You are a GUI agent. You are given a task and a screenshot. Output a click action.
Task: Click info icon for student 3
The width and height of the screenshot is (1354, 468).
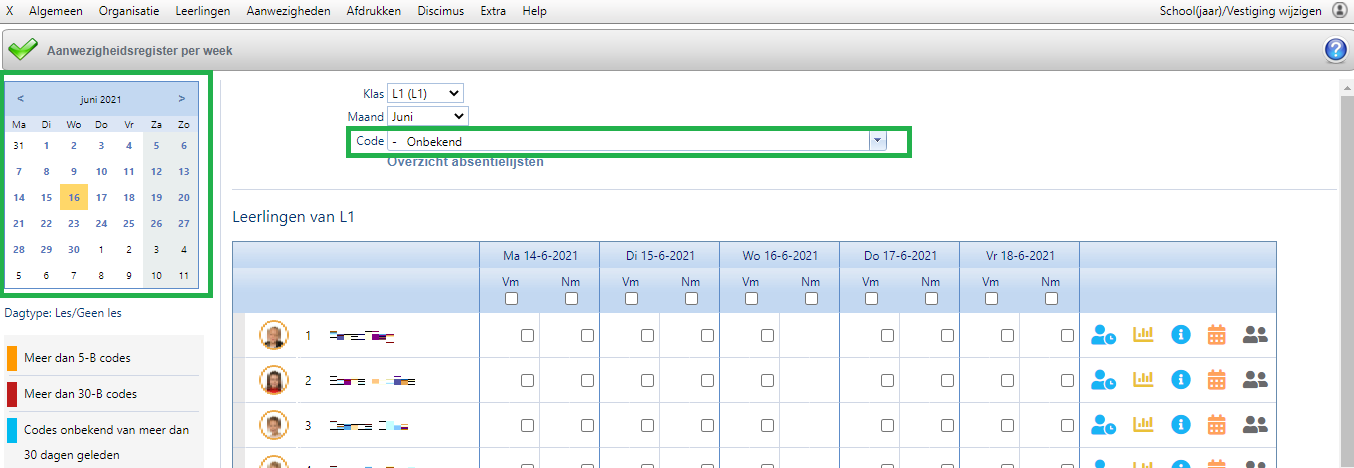(x=1181, y=425)
